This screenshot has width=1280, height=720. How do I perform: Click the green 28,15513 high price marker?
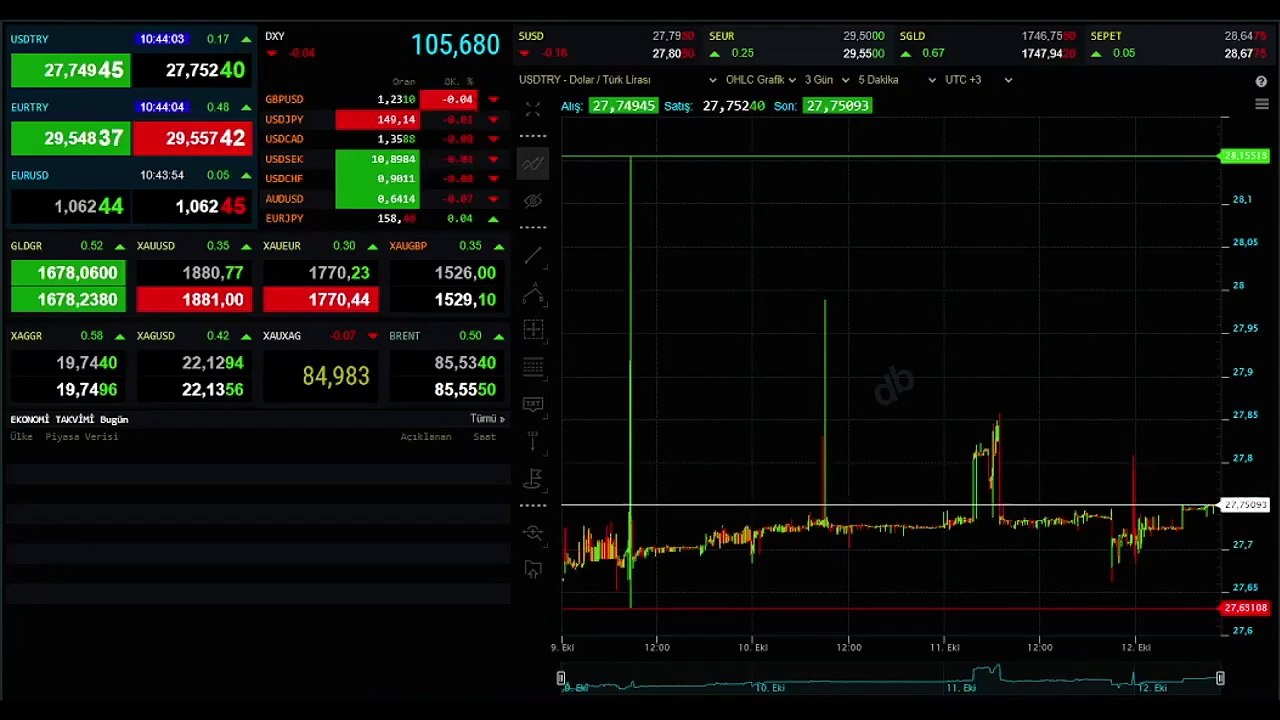(1245, 156)
